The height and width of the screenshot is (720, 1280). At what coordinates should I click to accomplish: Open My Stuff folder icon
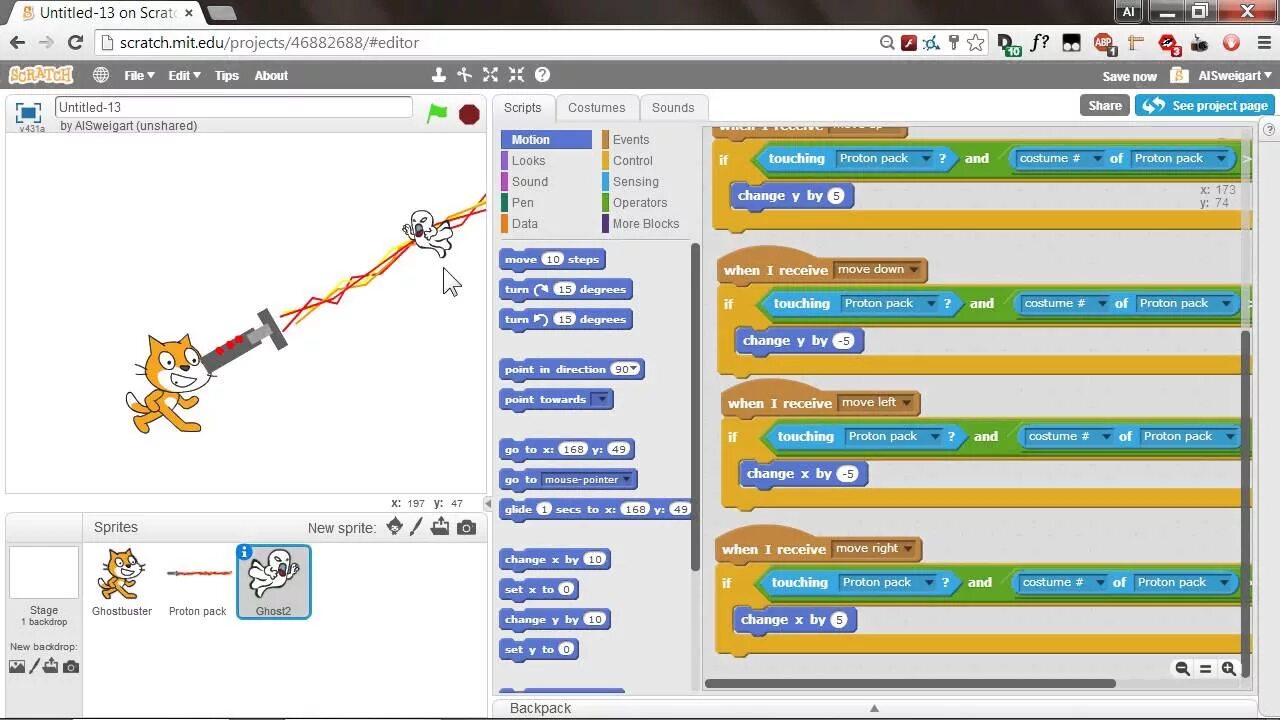coord(1179,76)
